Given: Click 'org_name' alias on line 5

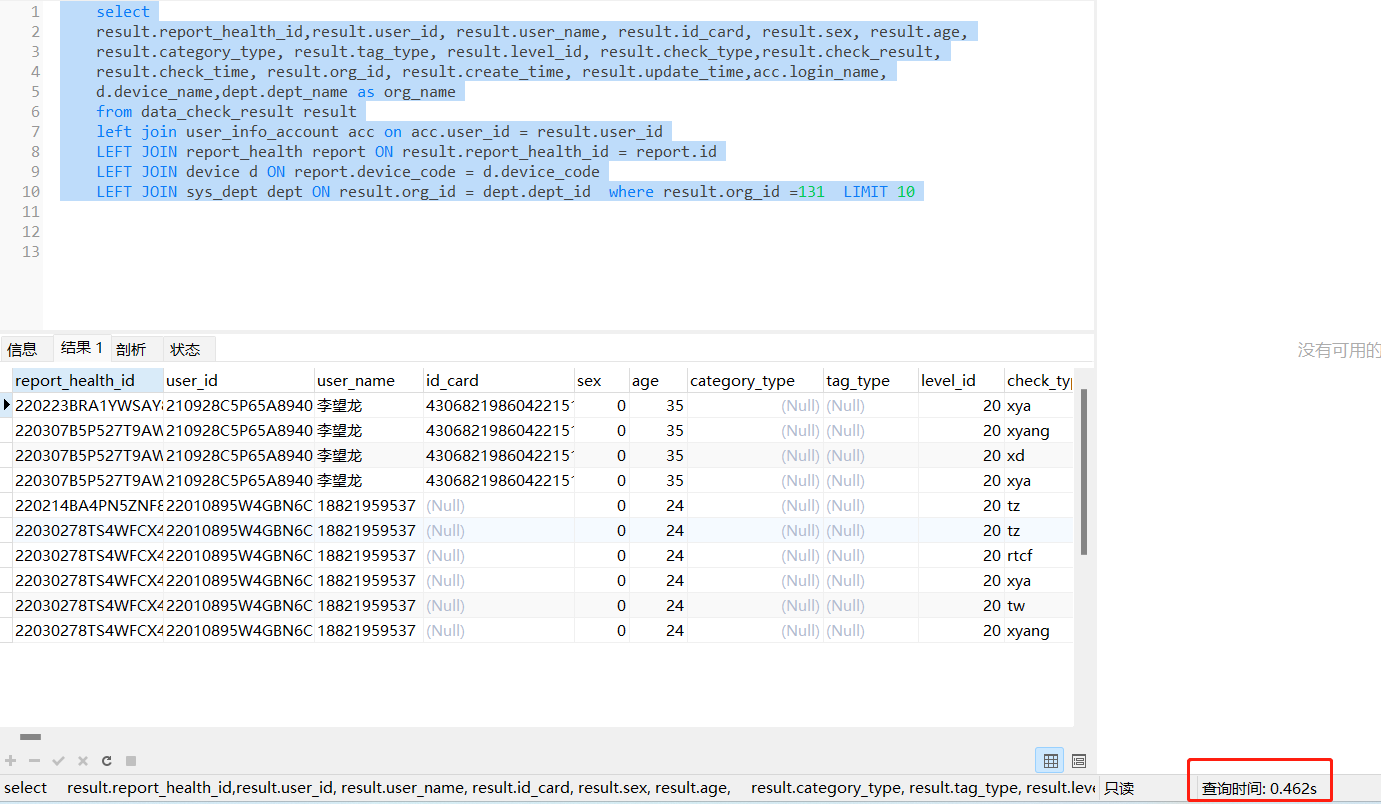Looking at the screenshot, I should (419, 92).
